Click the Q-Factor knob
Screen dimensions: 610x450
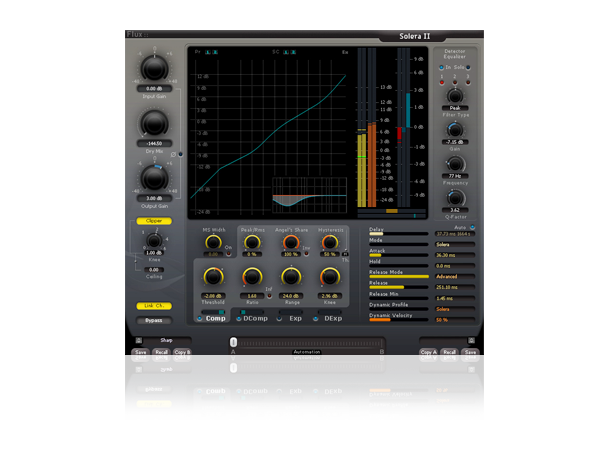coord(455,198)
